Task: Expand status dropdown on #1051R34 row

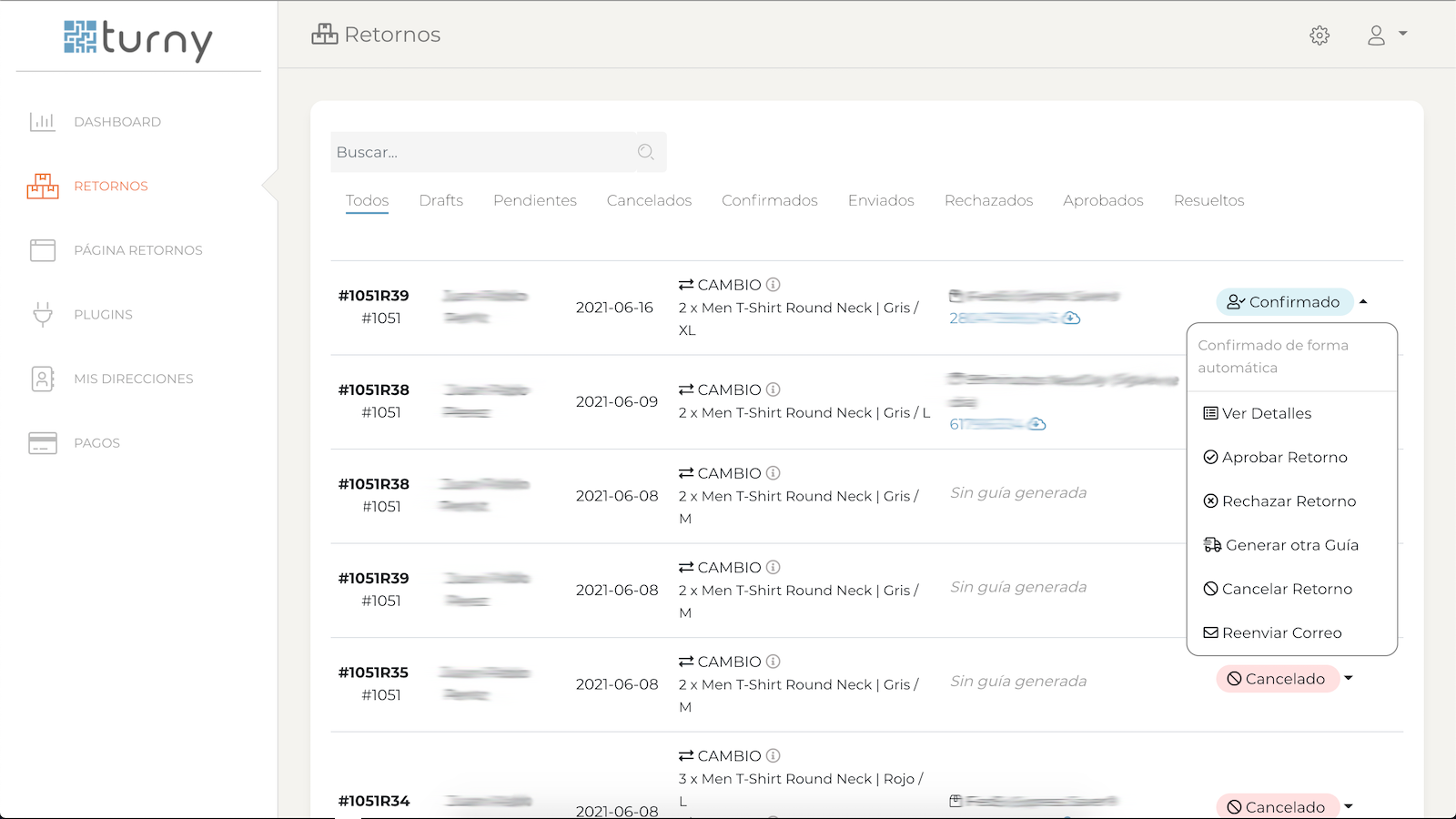Action: (1349, 806)
